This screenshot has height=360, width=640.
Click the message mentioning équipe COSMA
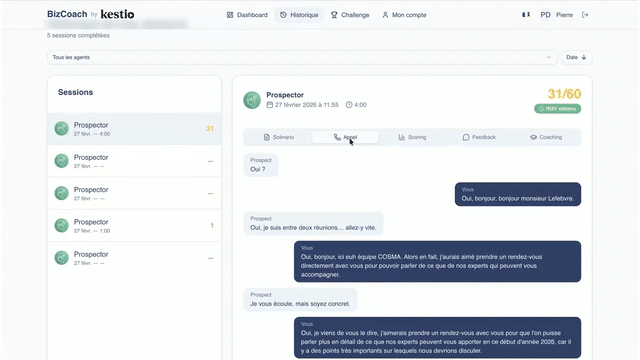point(438,262)
